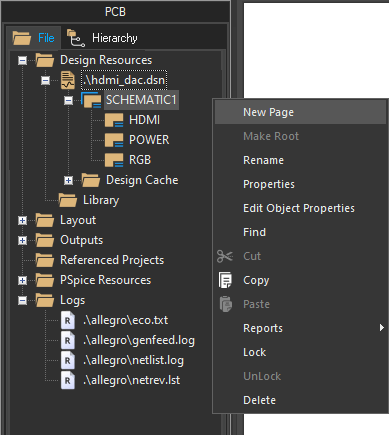Click the File tab folder icon
The width and height of the screenshot is (389, 435).
coord(22,38)
